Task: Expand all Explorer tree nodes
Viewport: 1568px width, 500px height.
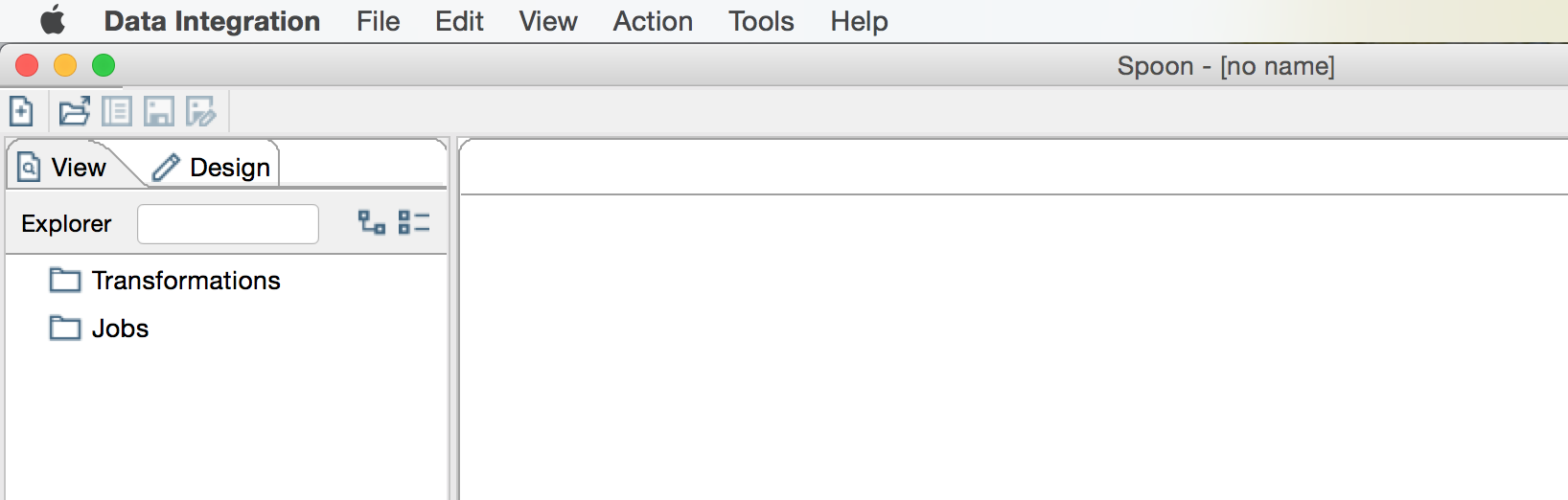Action: pyautogui.click(x=372, y=223)
